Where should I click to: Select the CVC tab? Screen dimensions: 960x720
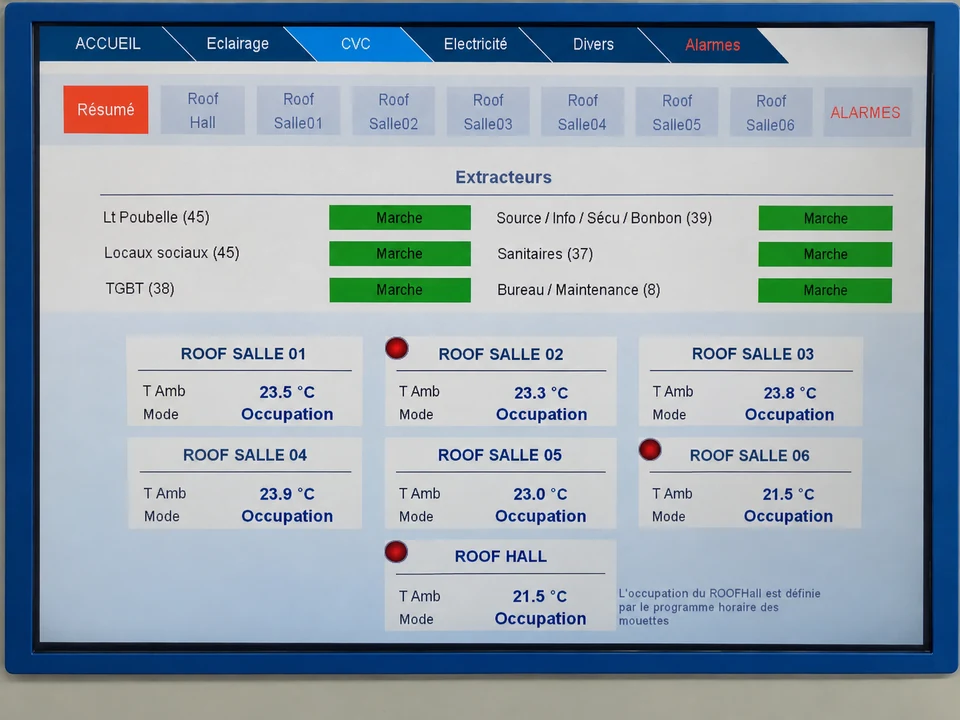[x=356, y=44]
